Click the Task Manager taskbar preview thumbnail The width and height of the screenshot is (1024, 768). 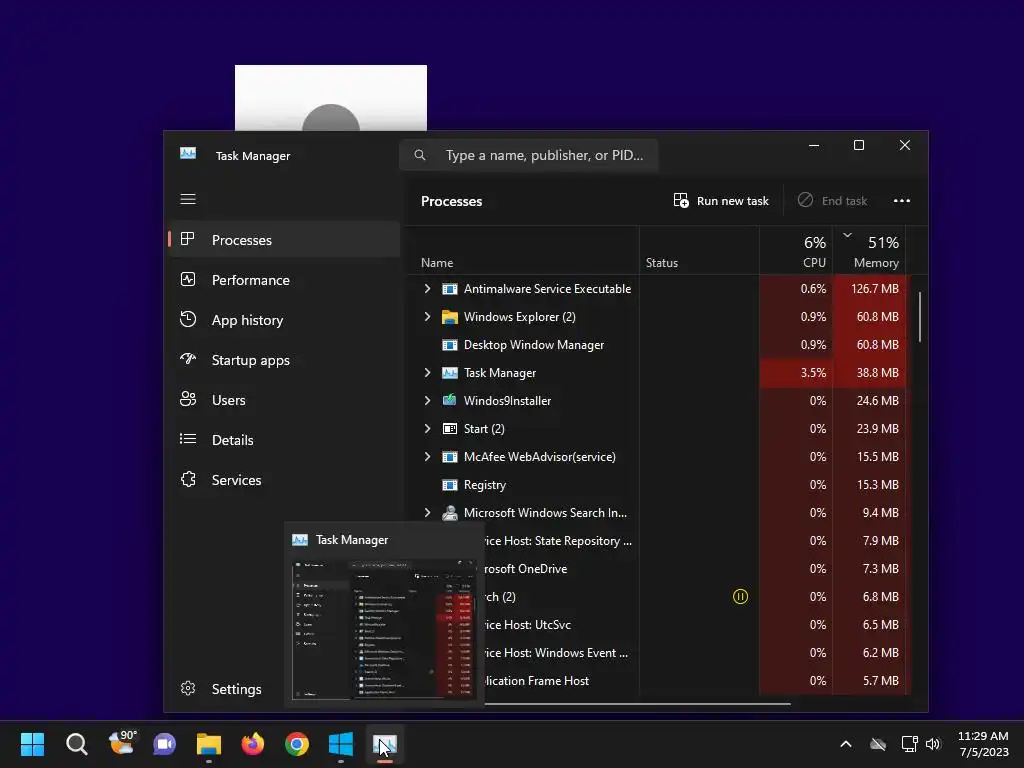(x=384, y=630)
